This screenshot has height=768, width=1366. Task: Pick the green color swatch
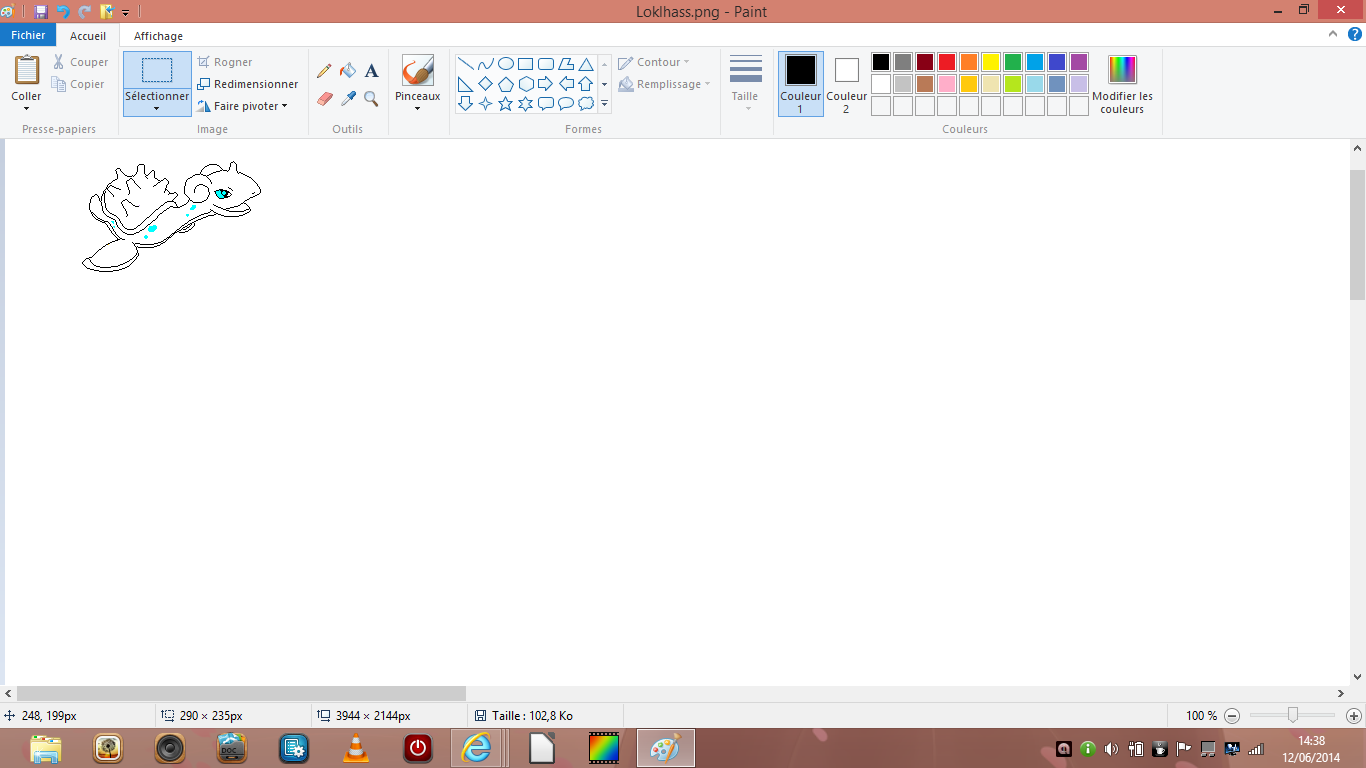(1013, 62)
